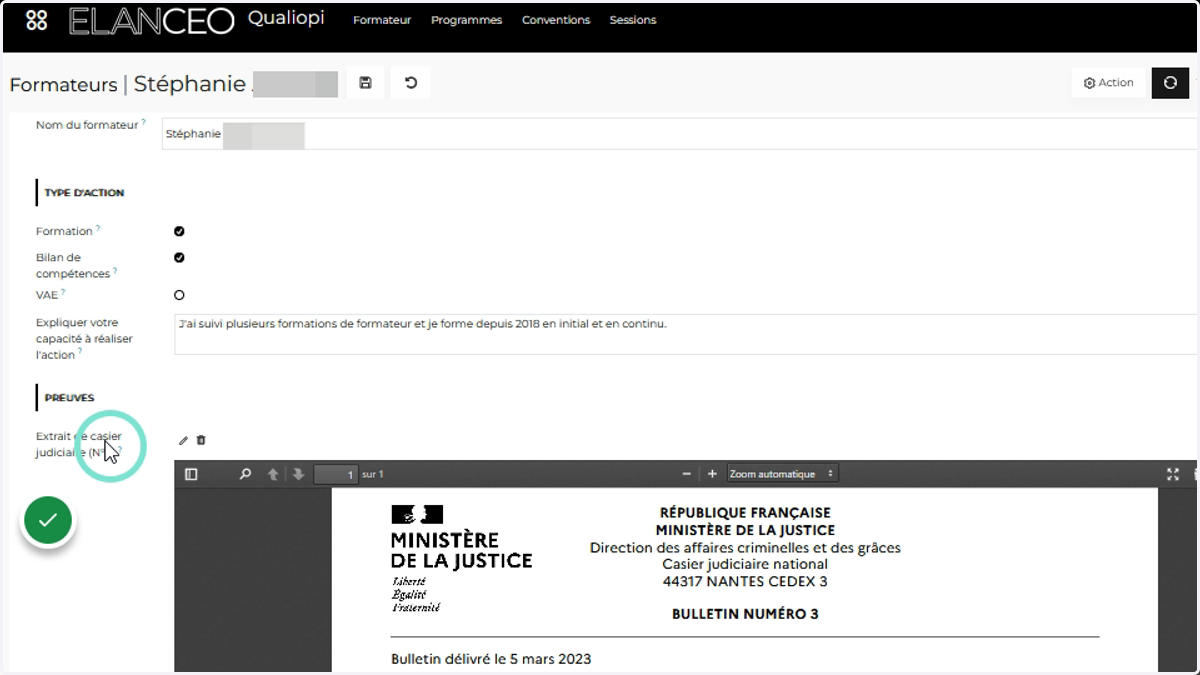Click the ELANCEO logo
The width and height of the screenshot is (1200, 675).
pos(151,21)
